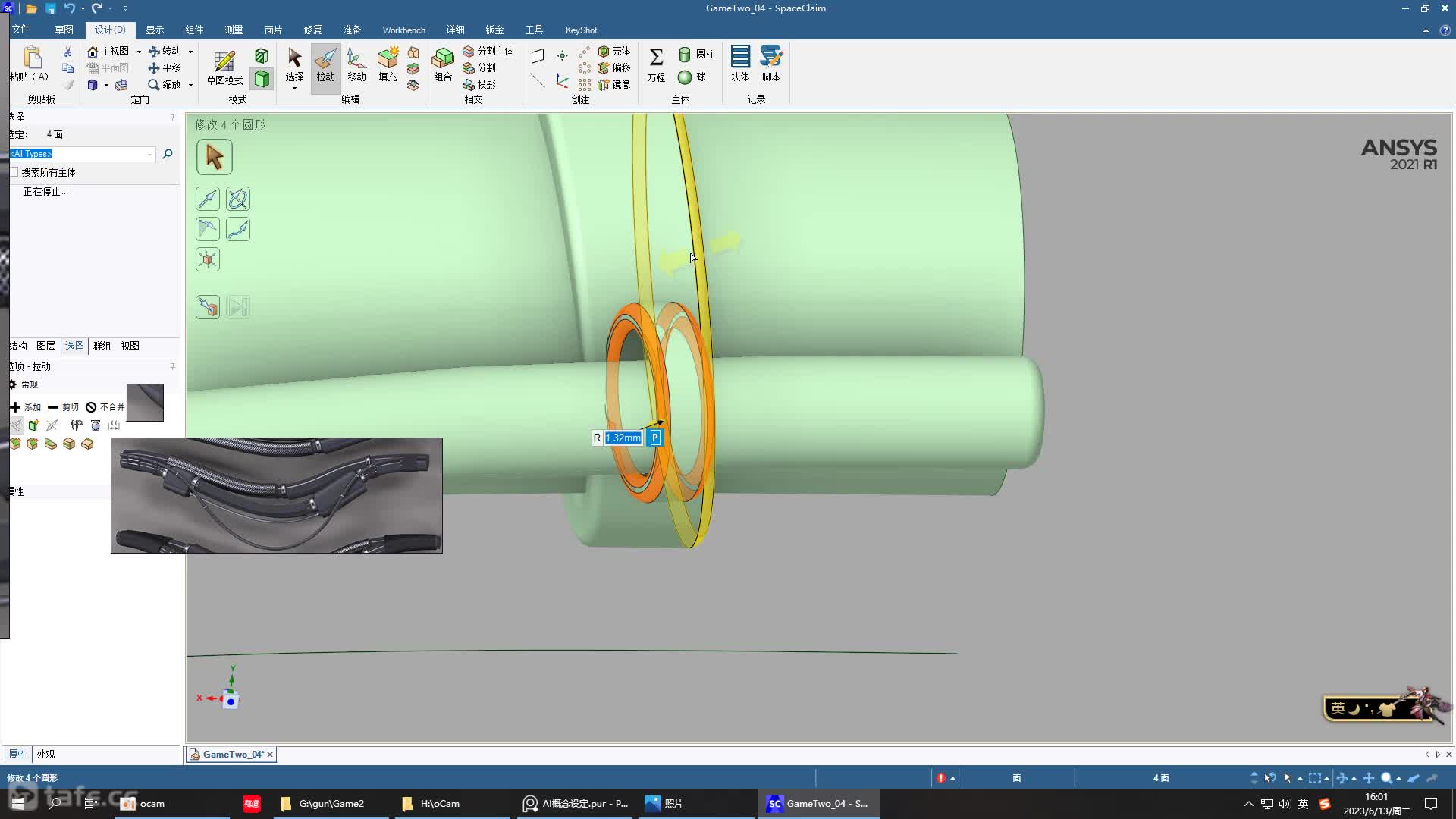Image resolution: width=1456 pixels, height=819 pixels.
Task: Pick the Move (移动) tool
Action: [356, 65]
